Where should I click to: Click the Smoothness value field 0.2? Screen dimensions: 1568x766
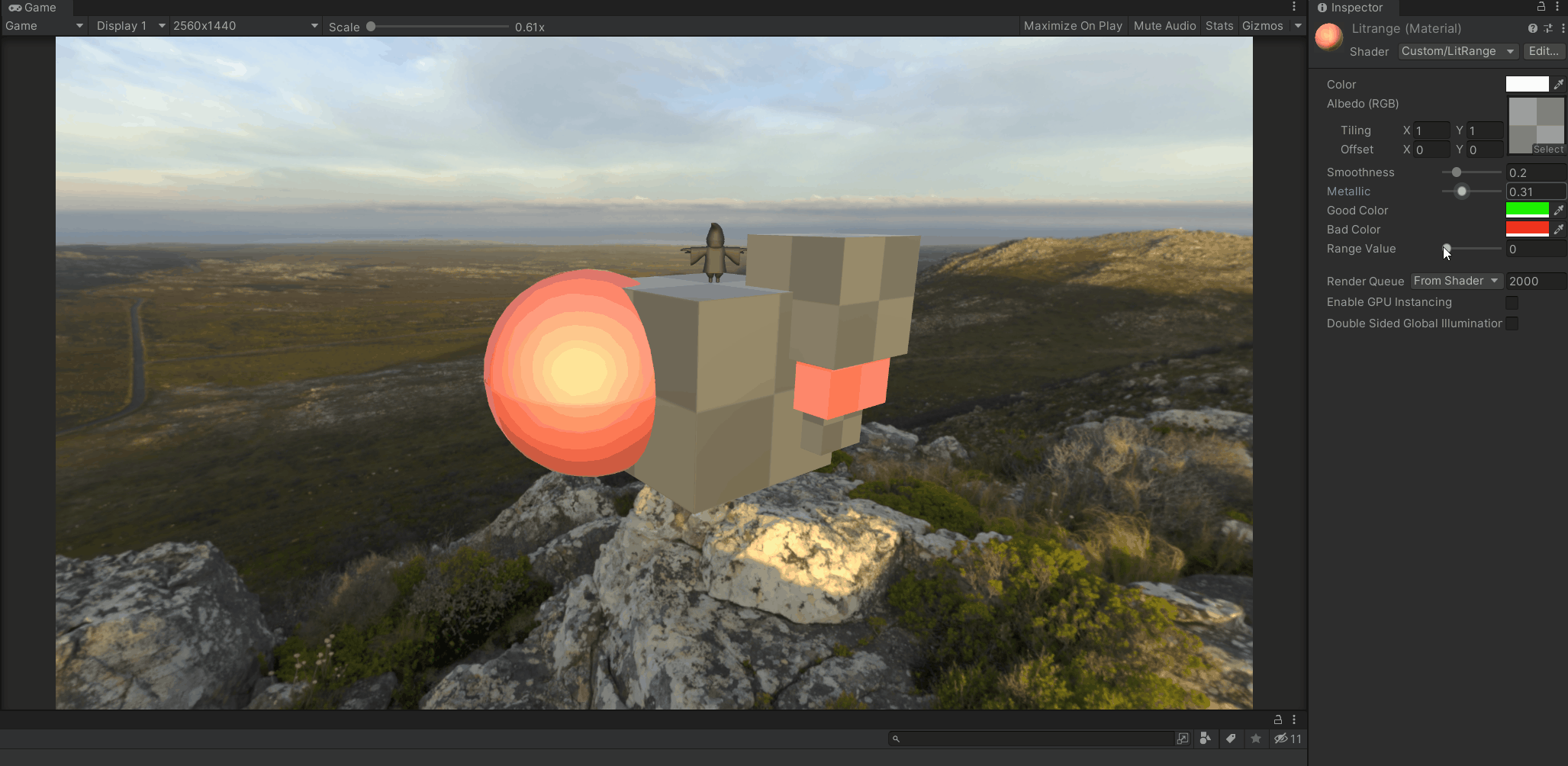click(x=1536, y=172)
